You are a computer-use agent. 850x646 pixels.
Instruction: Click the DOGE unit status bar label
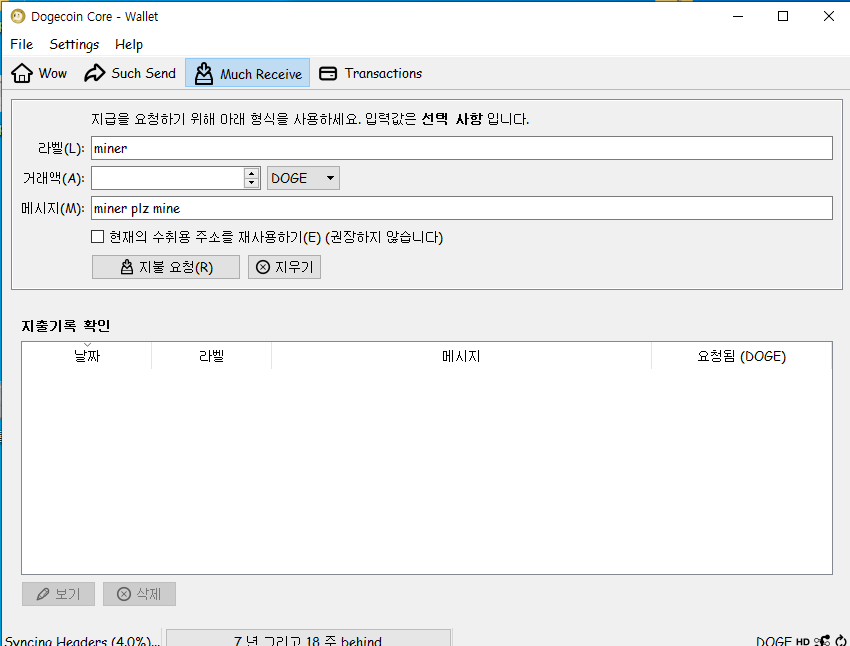[x=774, y=641]
